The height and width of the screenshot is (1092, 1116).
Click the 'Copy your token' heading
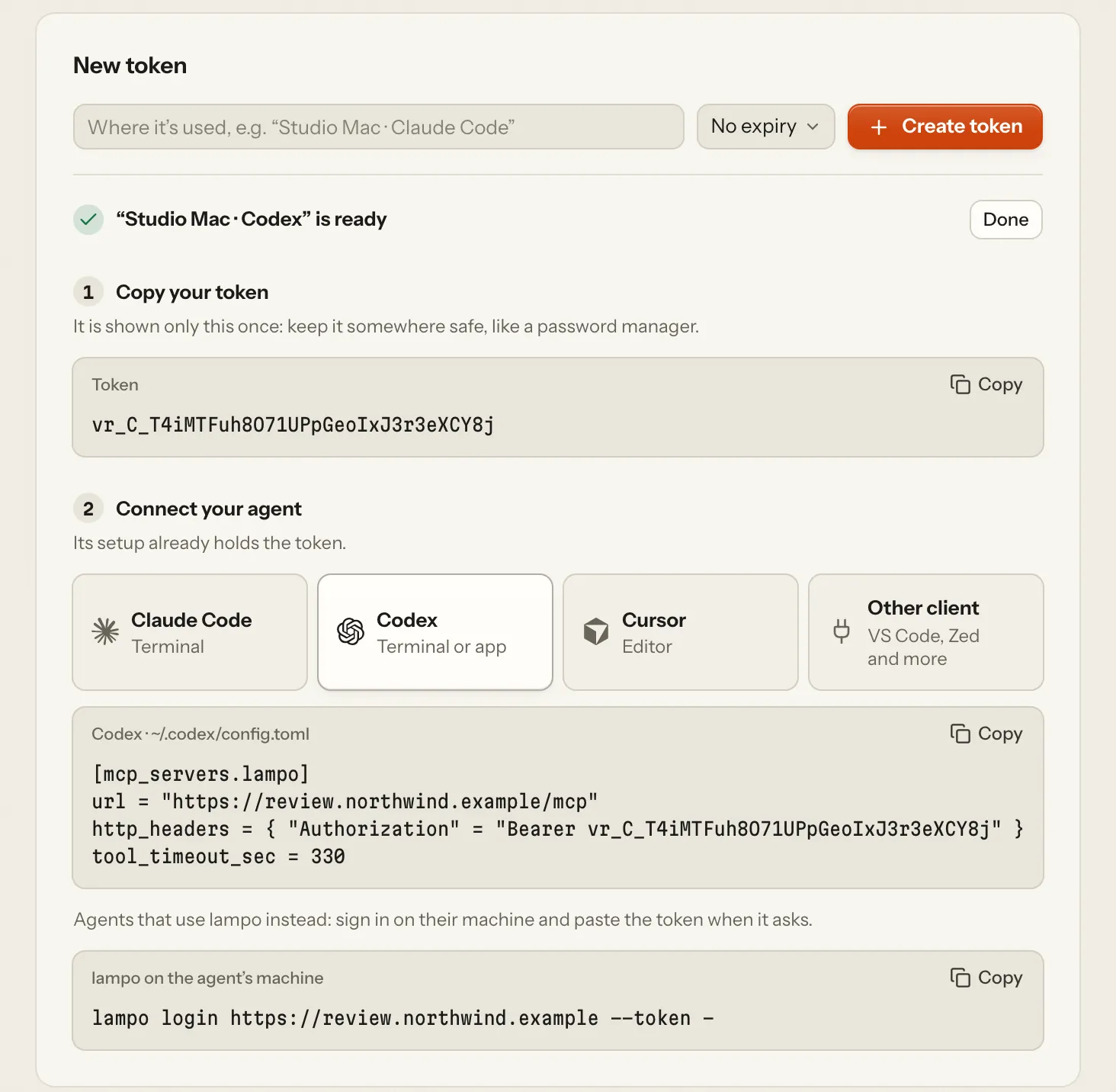tap(192, 292)
